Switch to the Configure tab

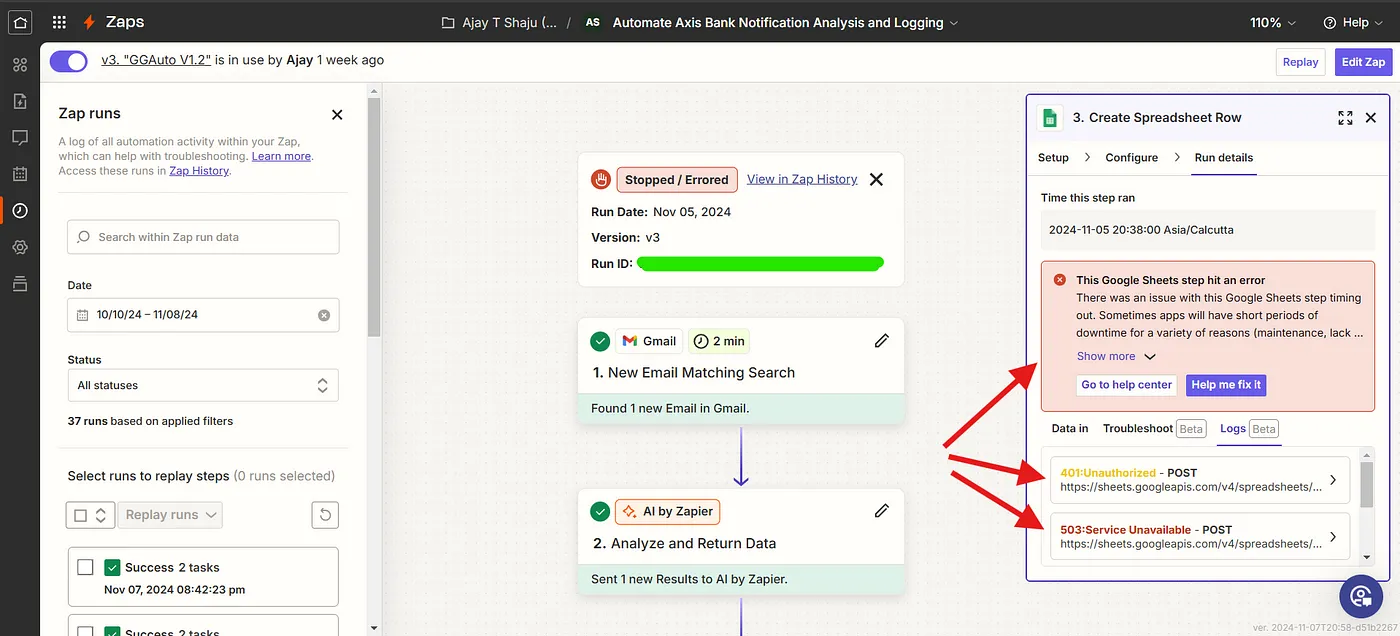(x=1131, y=158)
